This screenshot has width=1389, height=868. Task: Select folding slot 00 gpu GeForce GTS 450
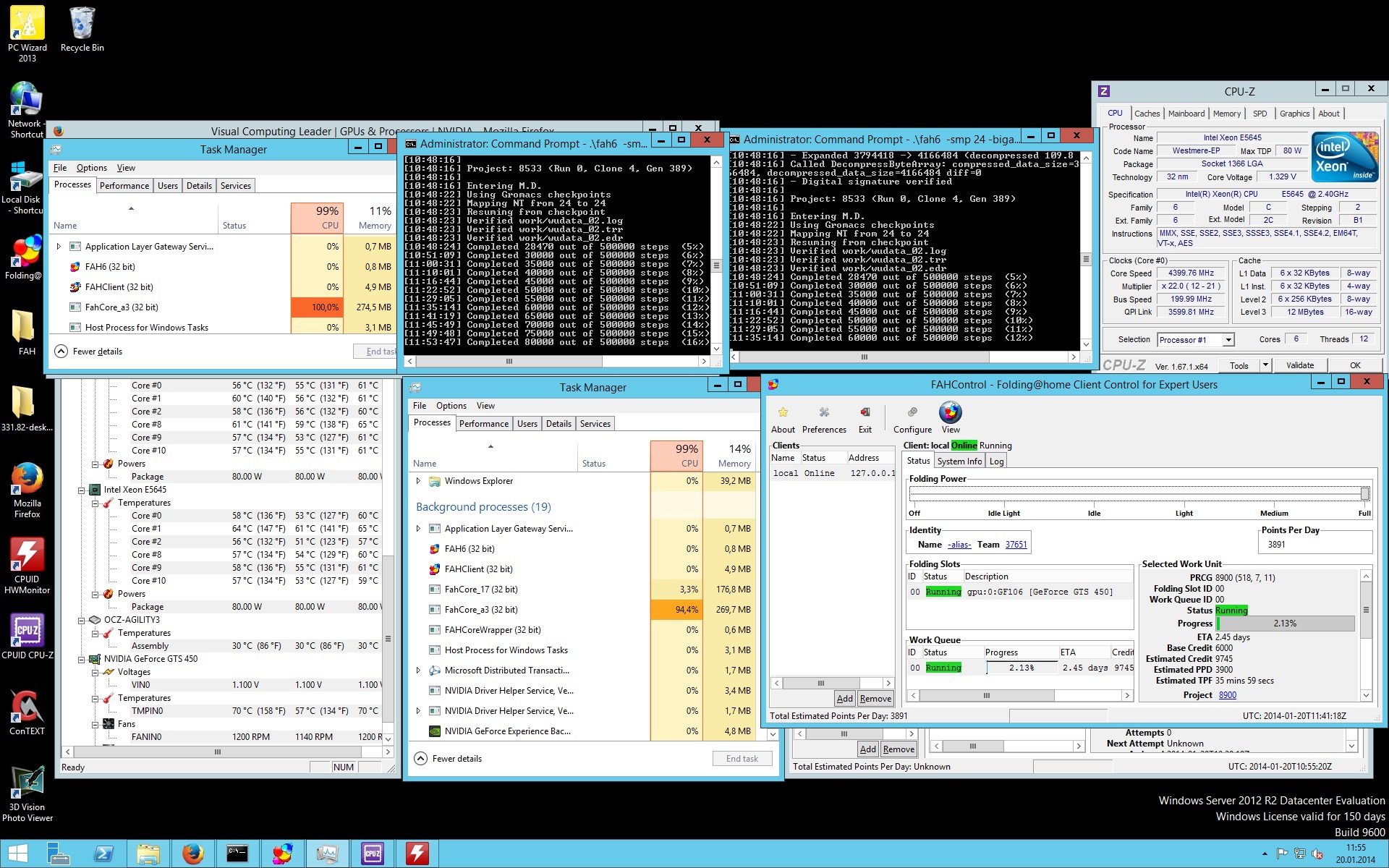1019,592
